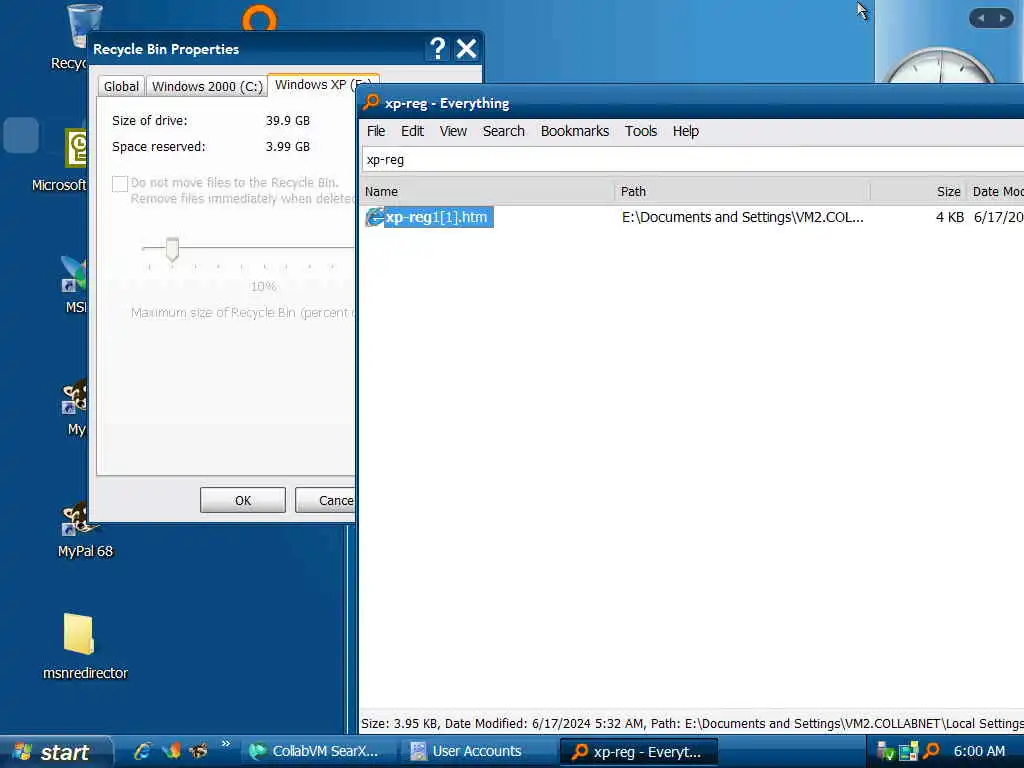The image size is (1024, 768).
Task: Open the Search menu in Everything
Action: click(504, 131)
